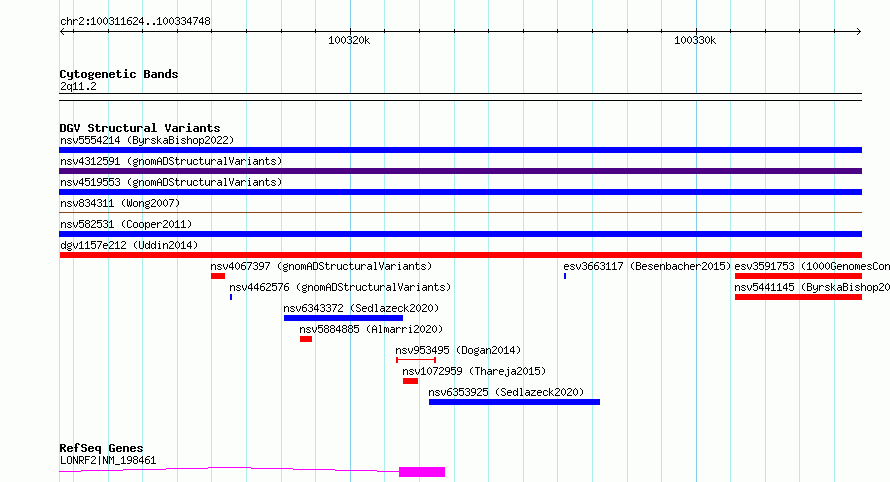Open variant label esv3663117 (Besenbacher2015)
The image size is (890, 482).
647,266
